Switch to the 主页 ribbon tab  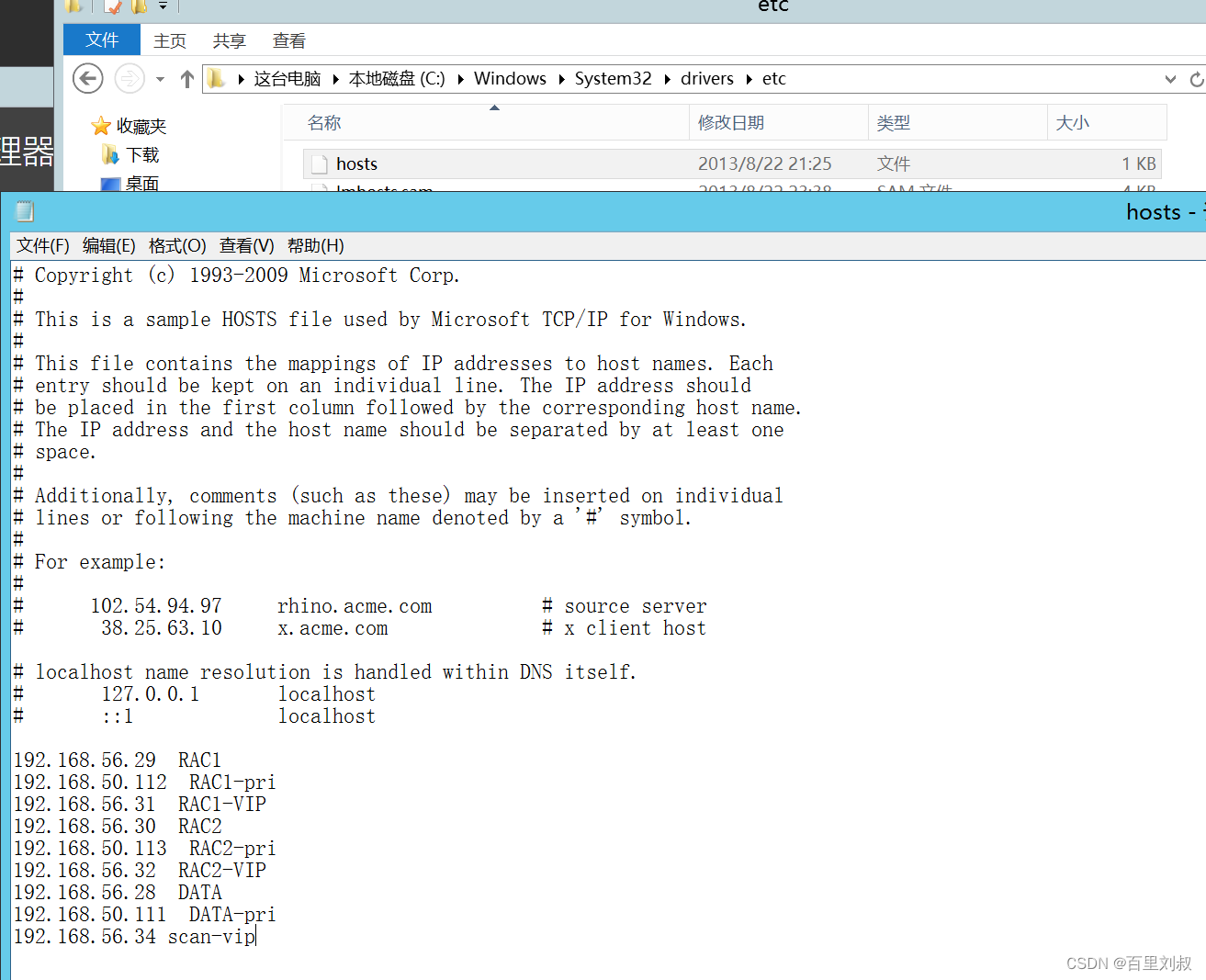coord(170,40)
